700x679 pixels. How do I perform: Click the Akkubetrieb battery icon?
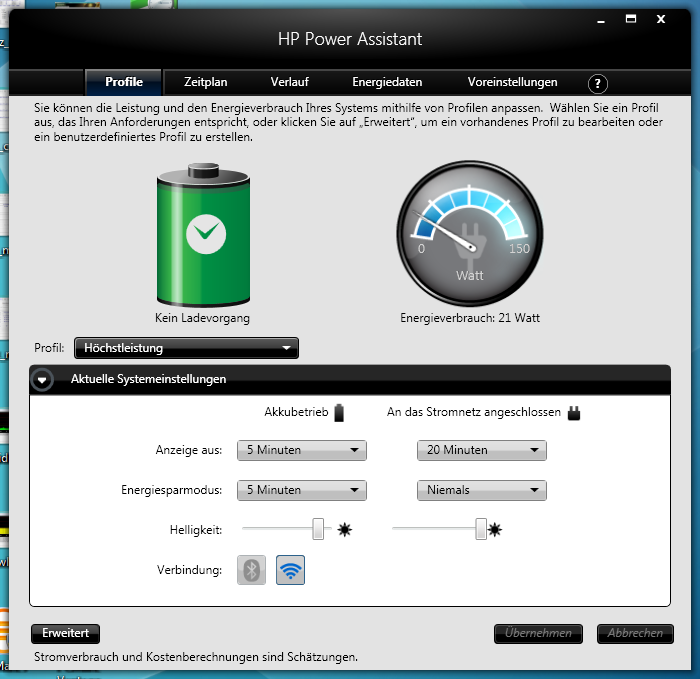339,412
